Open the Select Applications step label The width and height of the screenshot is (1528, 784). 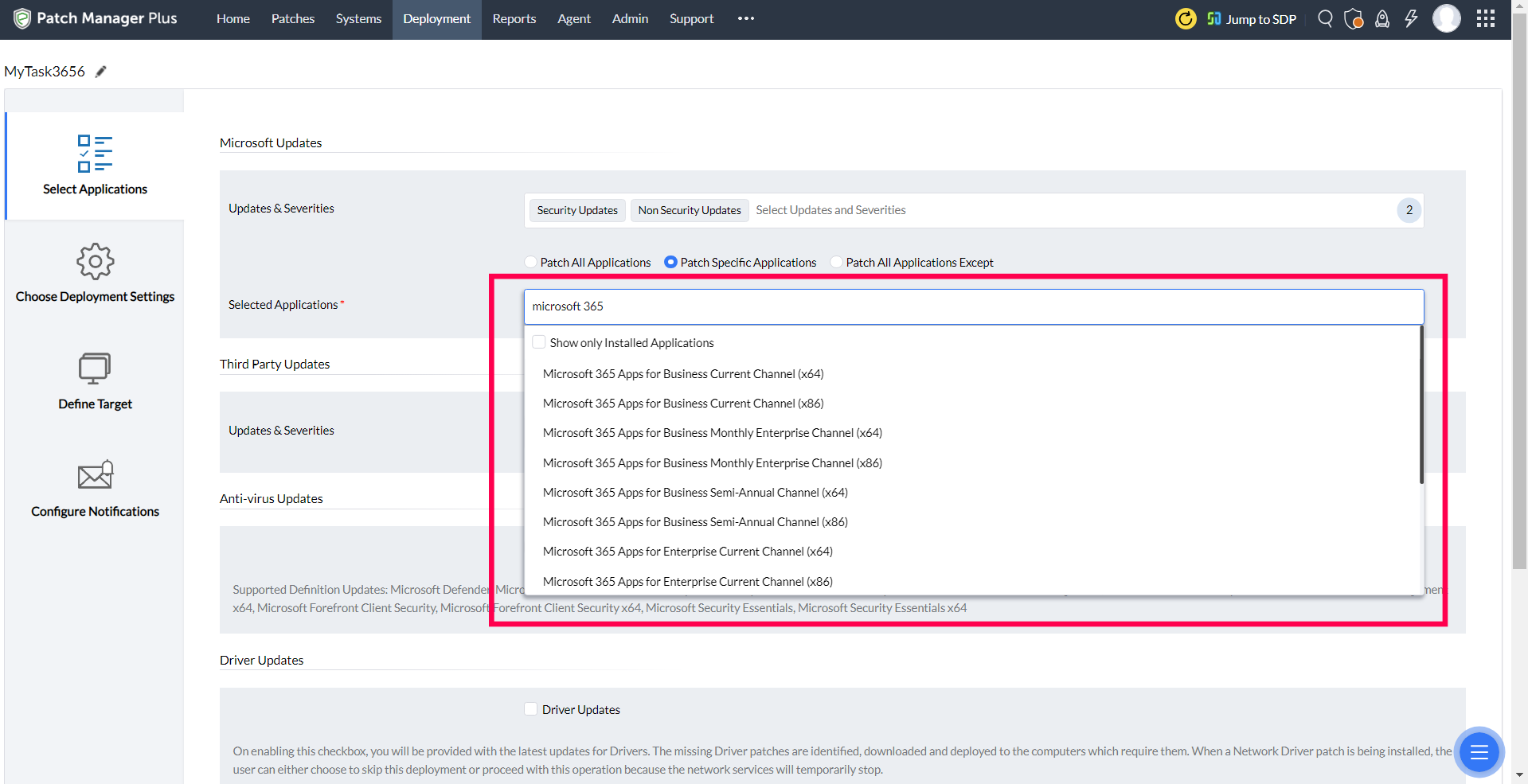(95, 189)
